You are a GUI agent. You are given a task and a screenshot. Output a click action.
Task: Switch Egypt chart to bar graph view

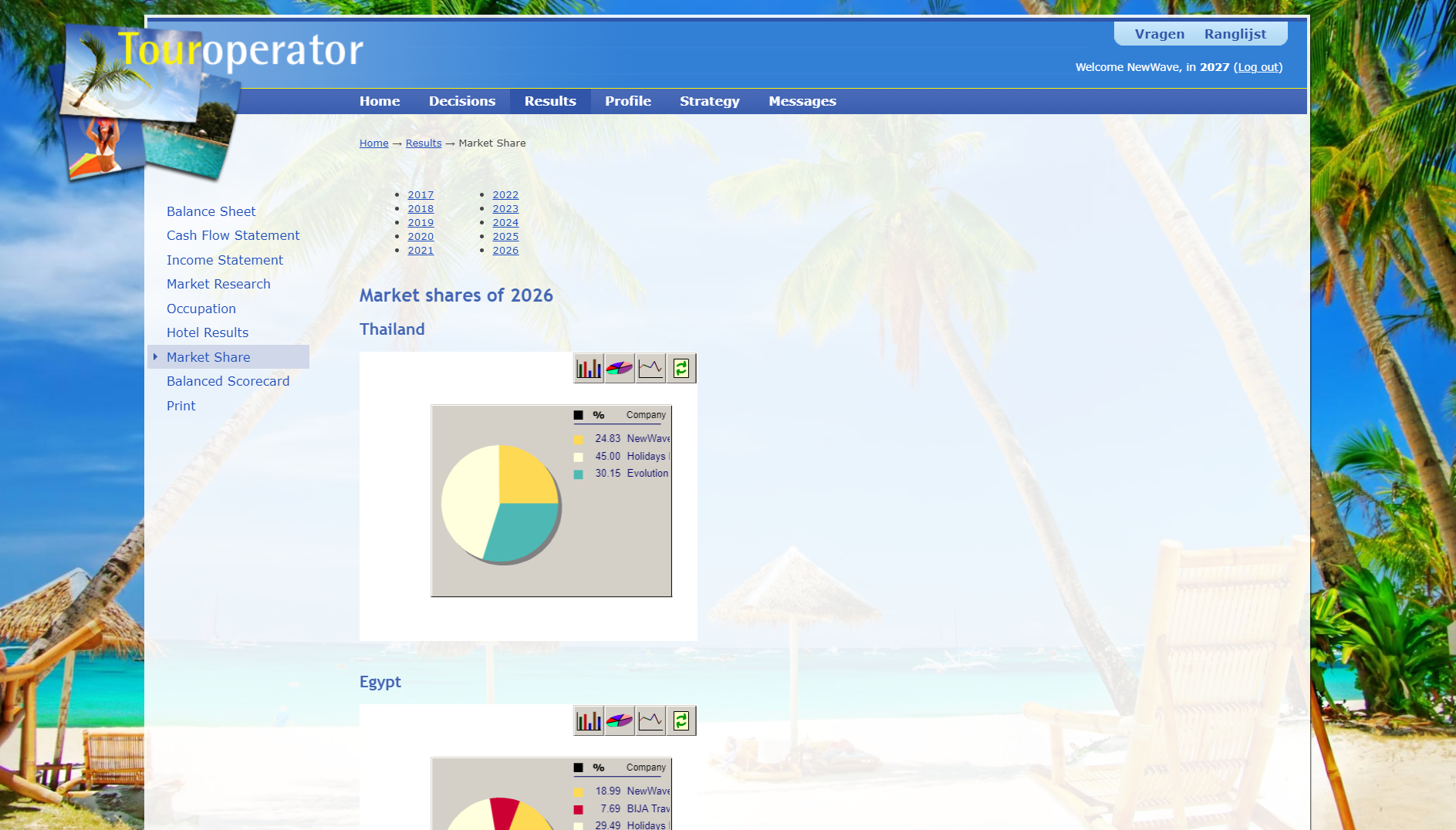(589, 720)
